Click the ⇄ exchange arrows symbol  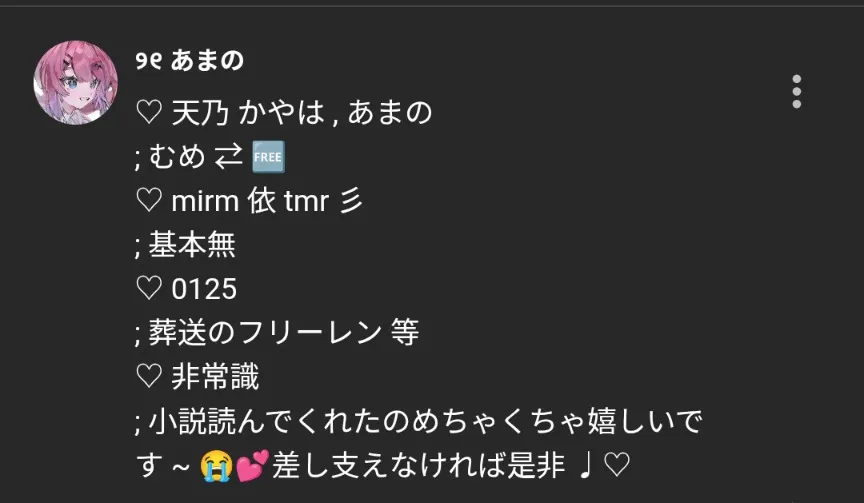(228, 157)
